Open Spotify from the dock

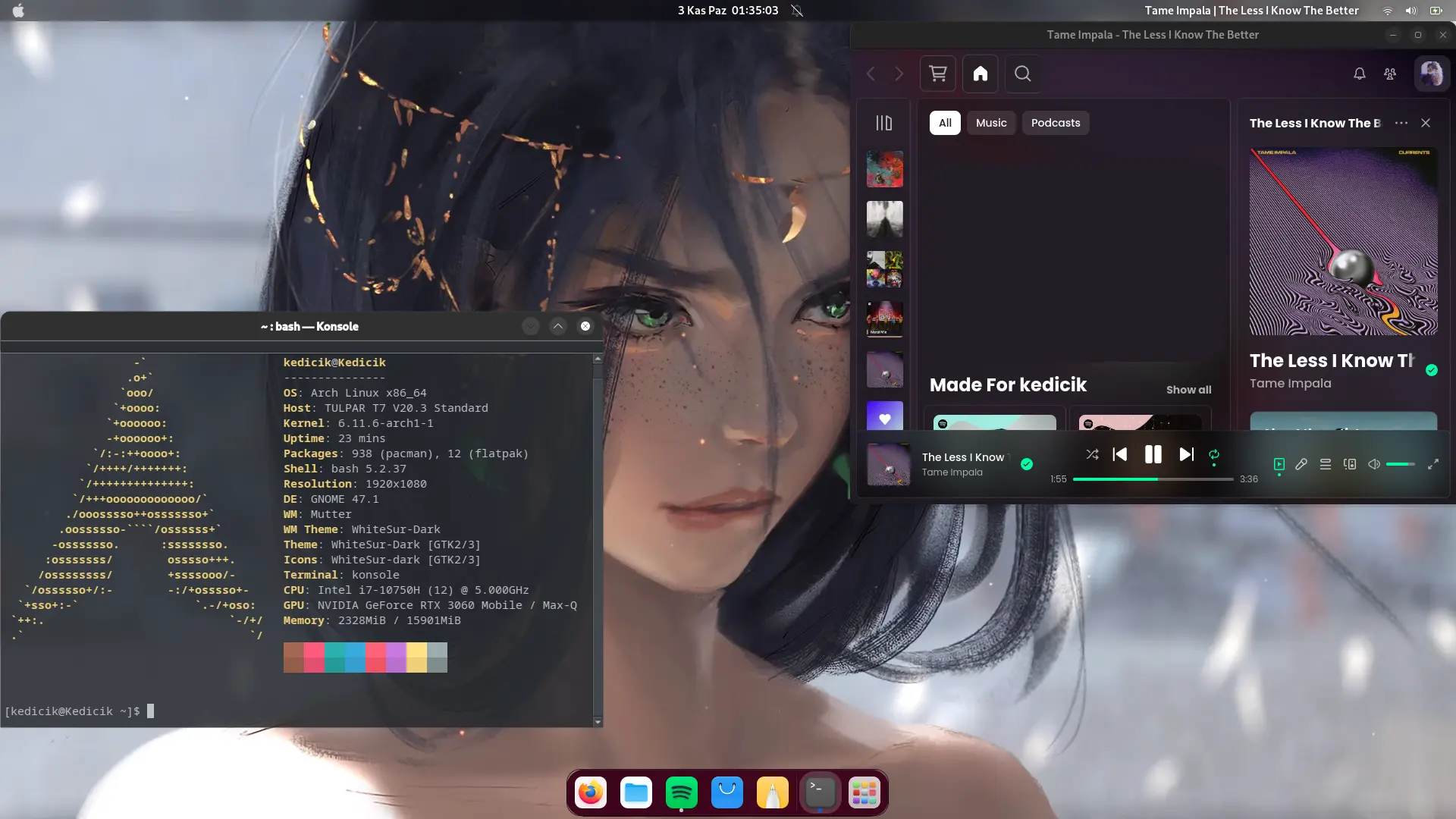[x=682, y=793]
